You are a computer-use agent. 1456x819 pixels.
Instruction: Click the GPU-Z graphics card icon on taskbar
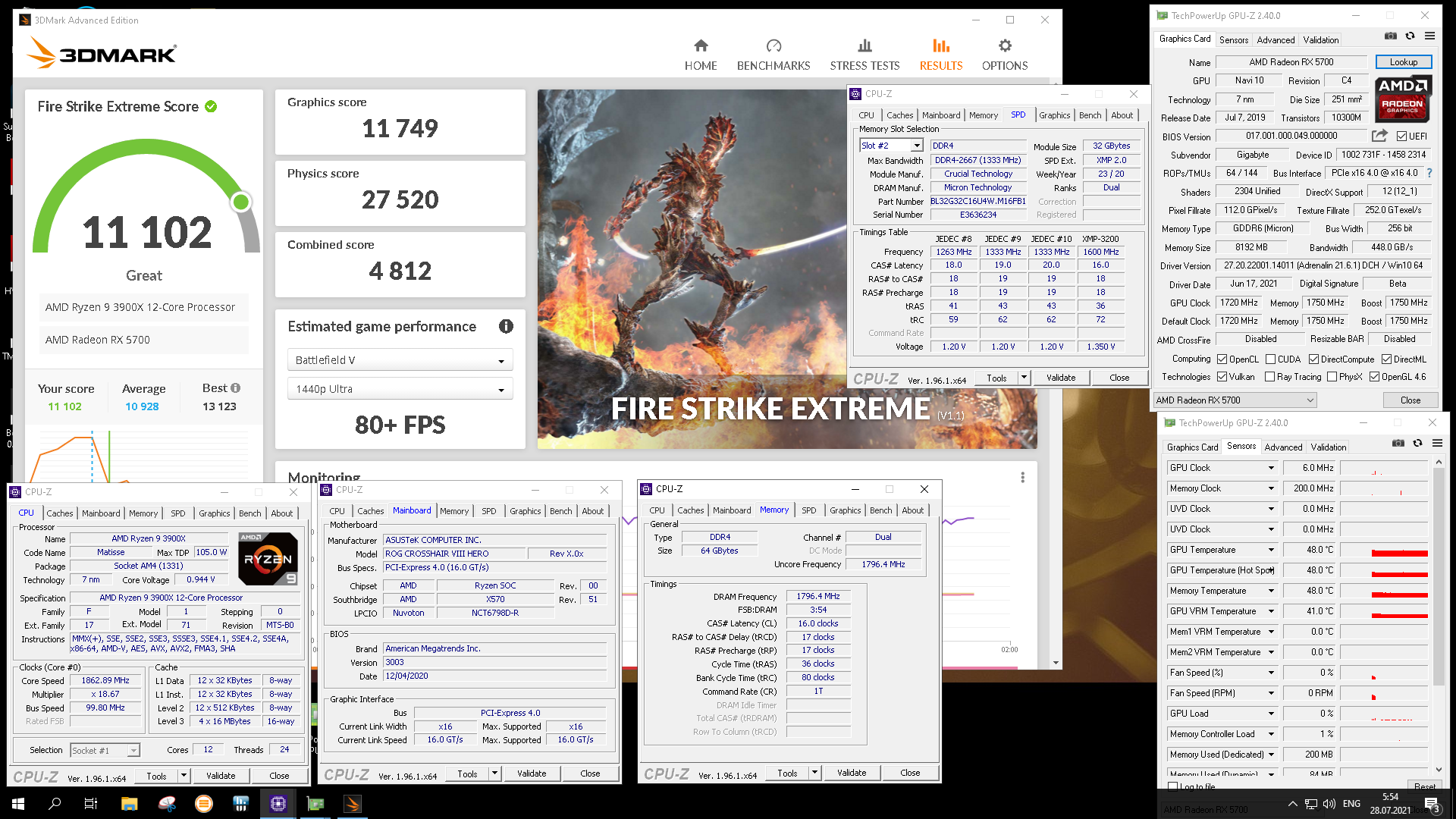pyautogui.click(x=315, y=804)
